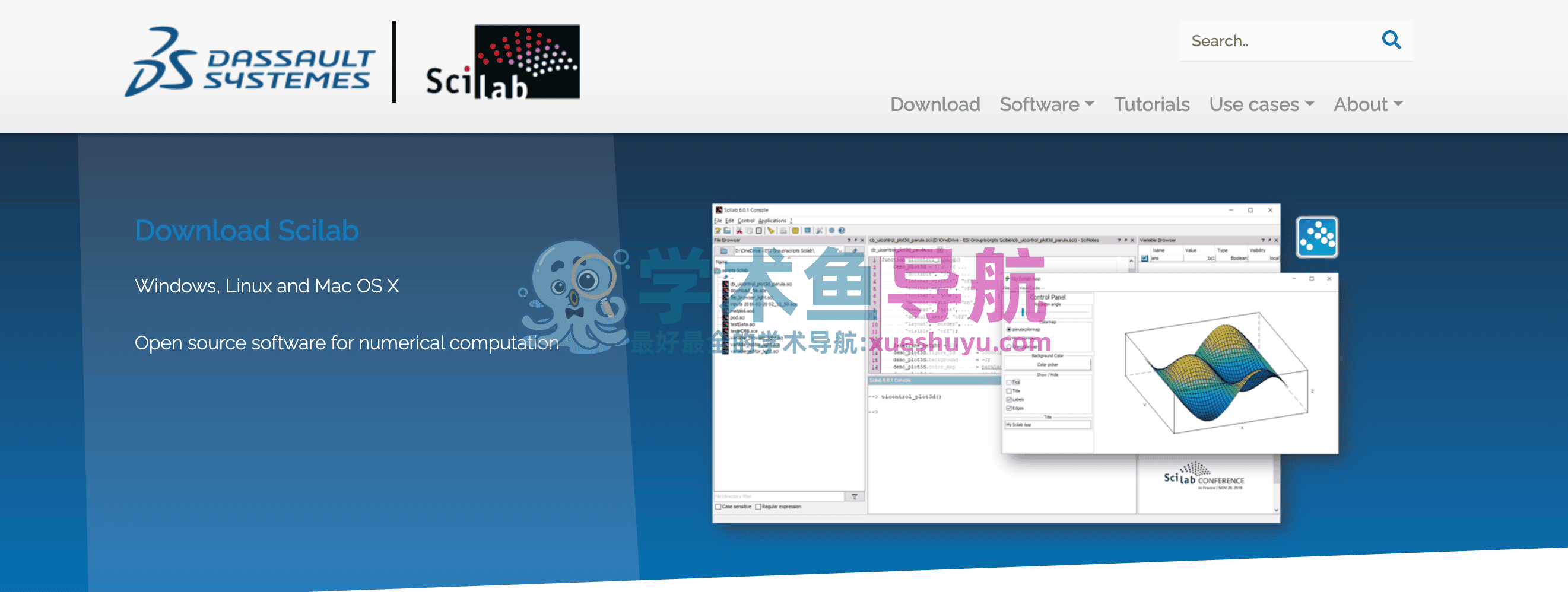Click the search magnifier icon
The height and width of the screenshot is (592, 1568).
click(x=1391, y=40)
